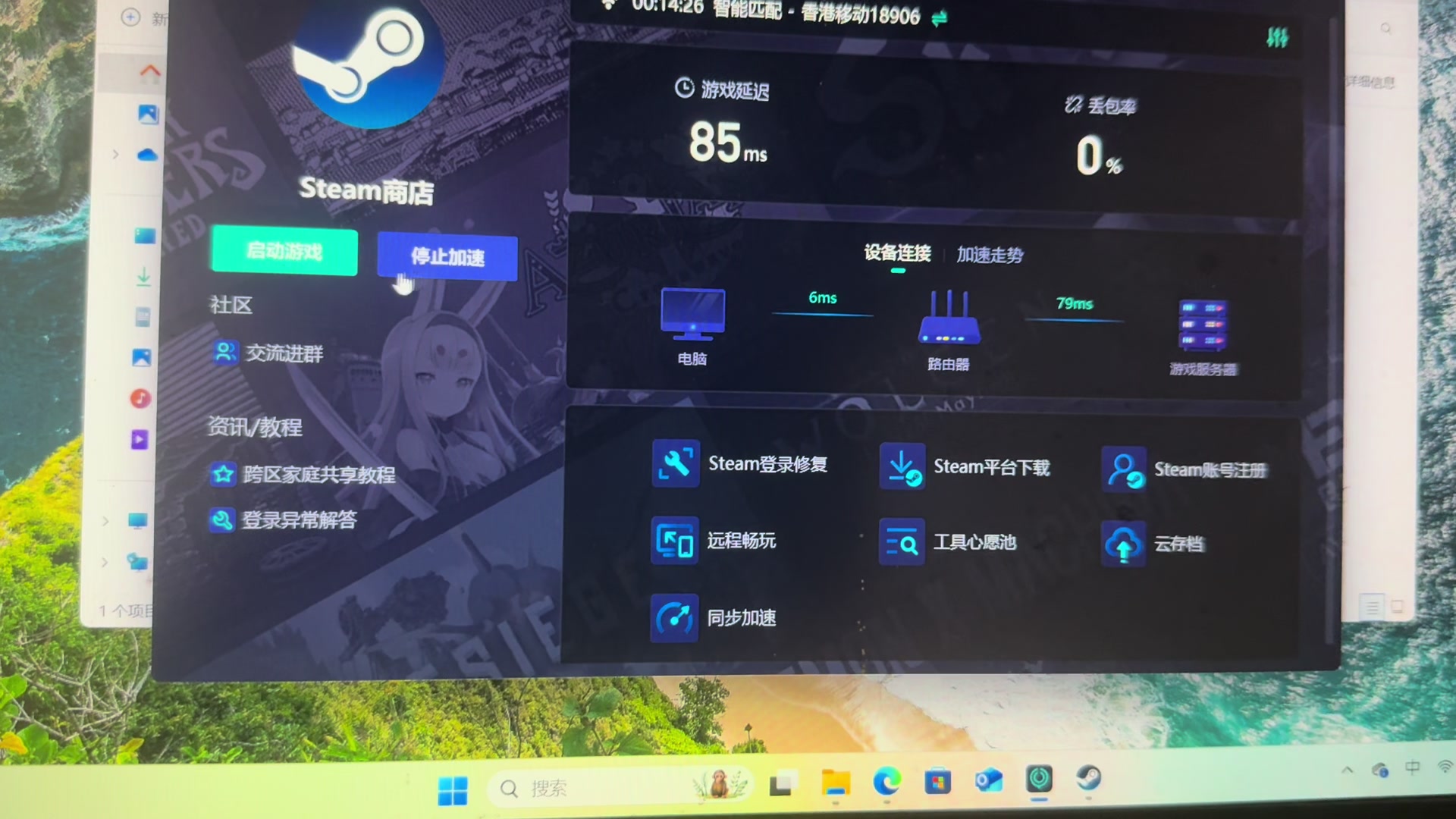Image resolution: width=1456 pixels, height=819 pixels.
Task: Open the 云存档 cloud upload icon
Action: (1123, 544)
